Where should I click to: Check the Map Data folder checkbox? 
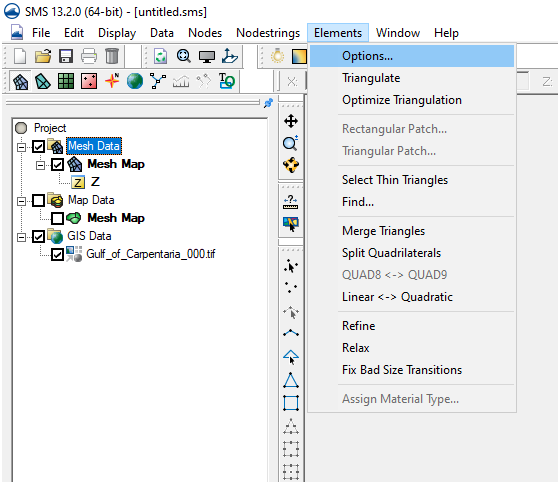[x=38, y=200]
